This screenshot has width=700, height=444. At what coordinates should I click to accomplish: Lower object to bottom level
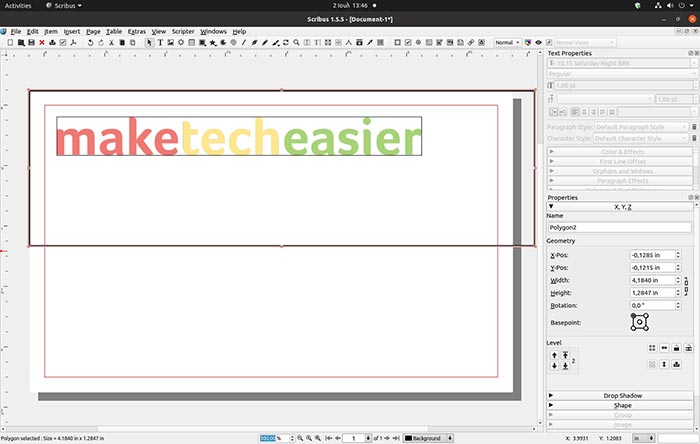pyautogui.click(x=565, y=365)
